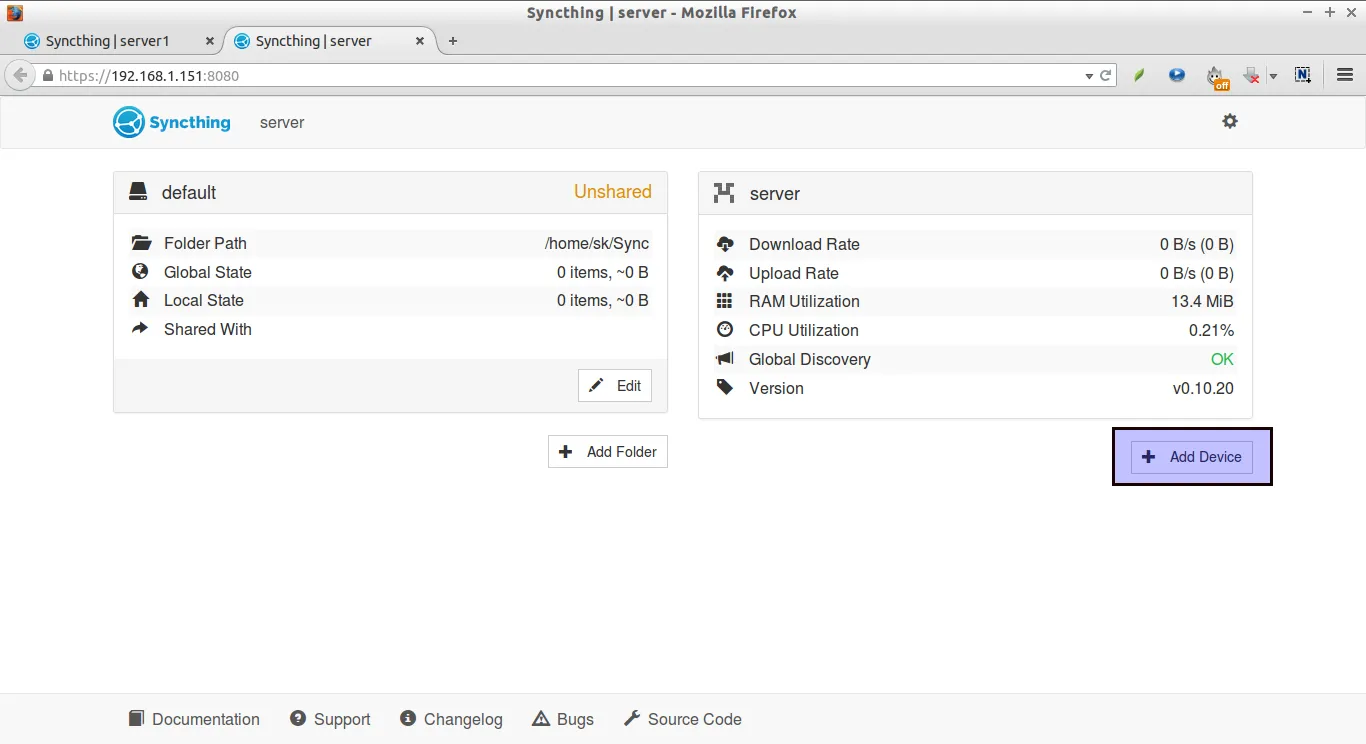Collapse the default folder panel header
The width and height of the screenshot is (1366, 744).
click(390, 192)
